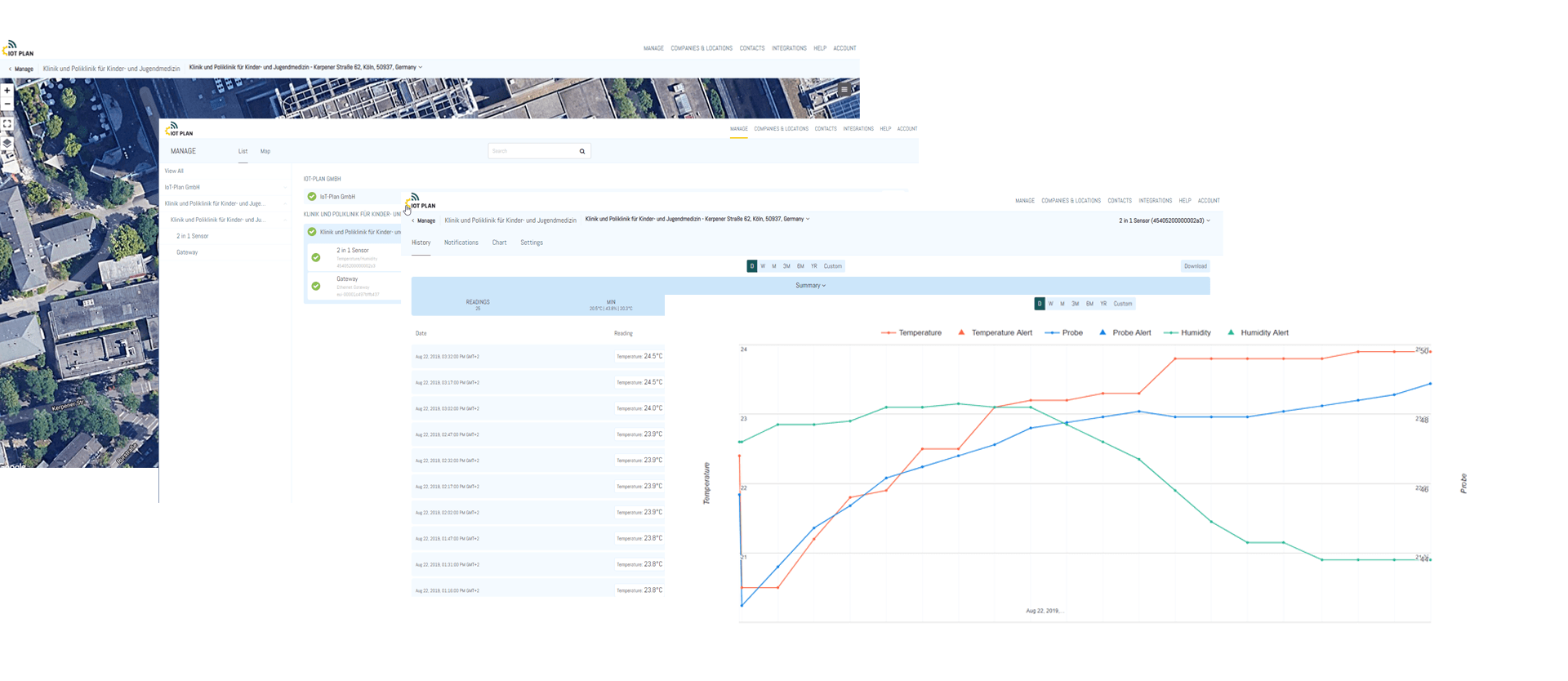Open location dropdown in History window header
Image resolution: width=1568 pixels, height=681 pixels.
[x=697, y=219]
